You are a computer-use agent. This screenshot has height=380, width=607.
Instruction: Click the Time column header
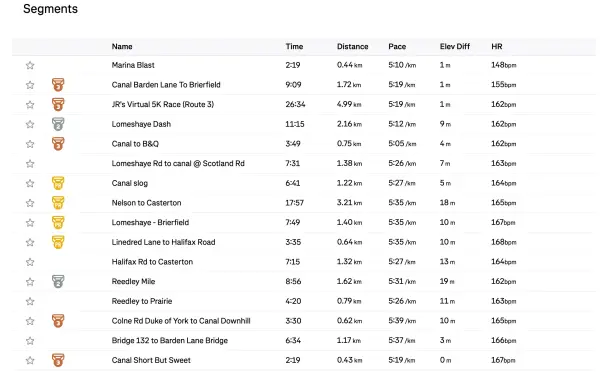click(x=294, y=46)
